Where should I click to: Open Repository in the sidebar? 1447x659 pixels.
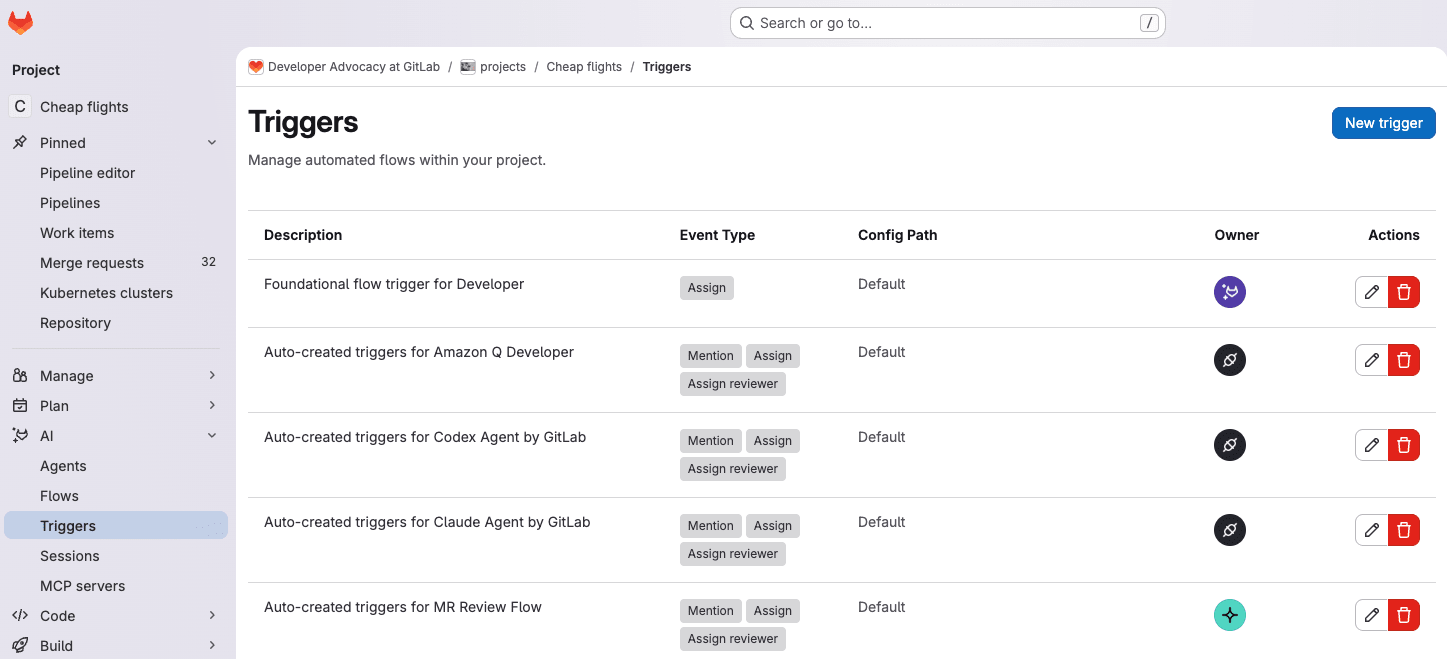[116, 323]
